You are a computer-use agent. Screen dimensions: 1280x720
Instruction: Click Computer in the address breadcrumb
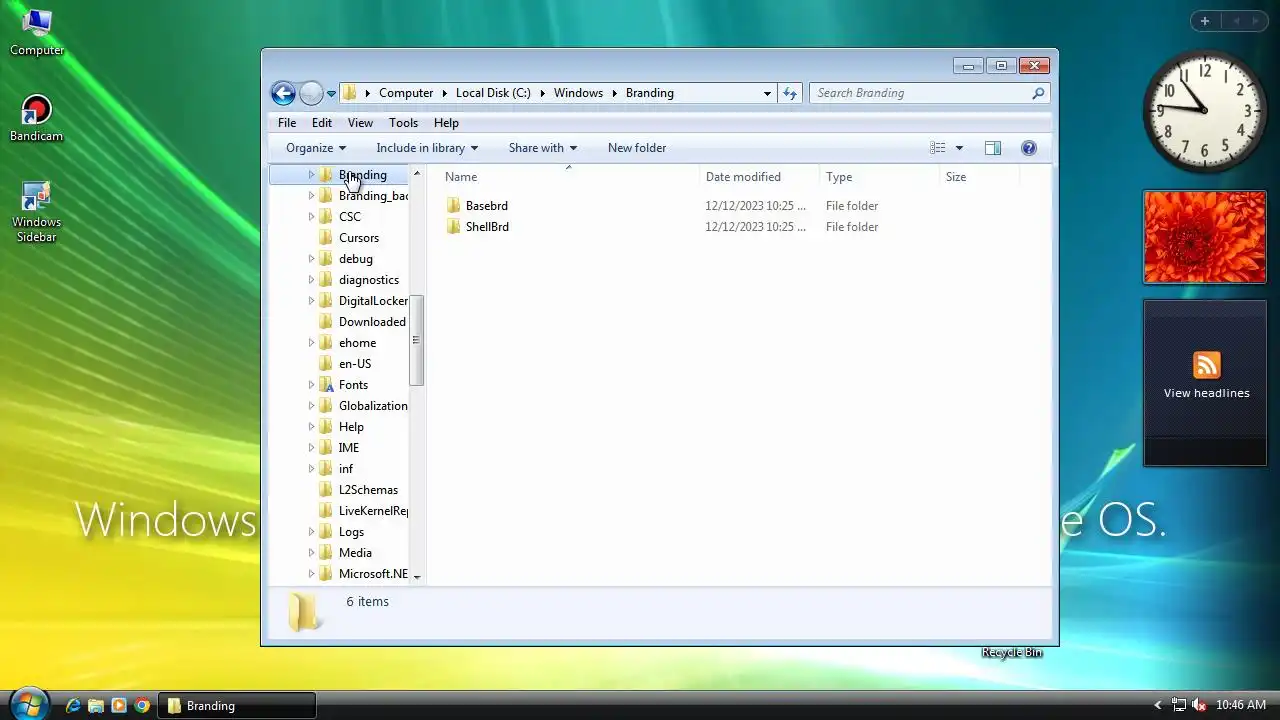(406, 93)
